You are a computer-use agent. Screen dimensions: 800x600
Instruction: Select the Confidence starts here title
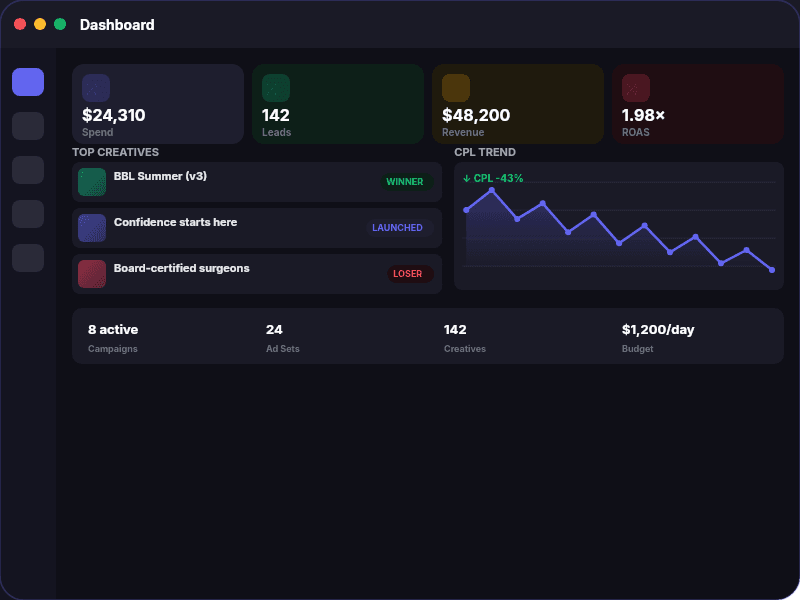[176, 222]
